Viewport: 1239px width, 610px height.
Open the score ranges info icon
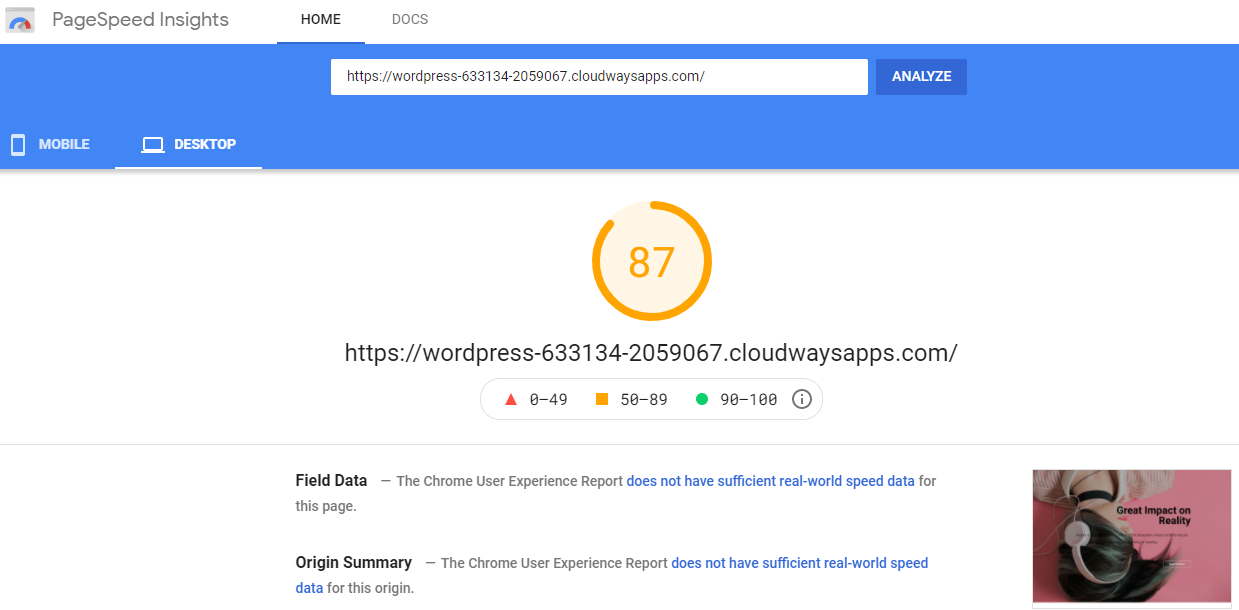point(801,399)
